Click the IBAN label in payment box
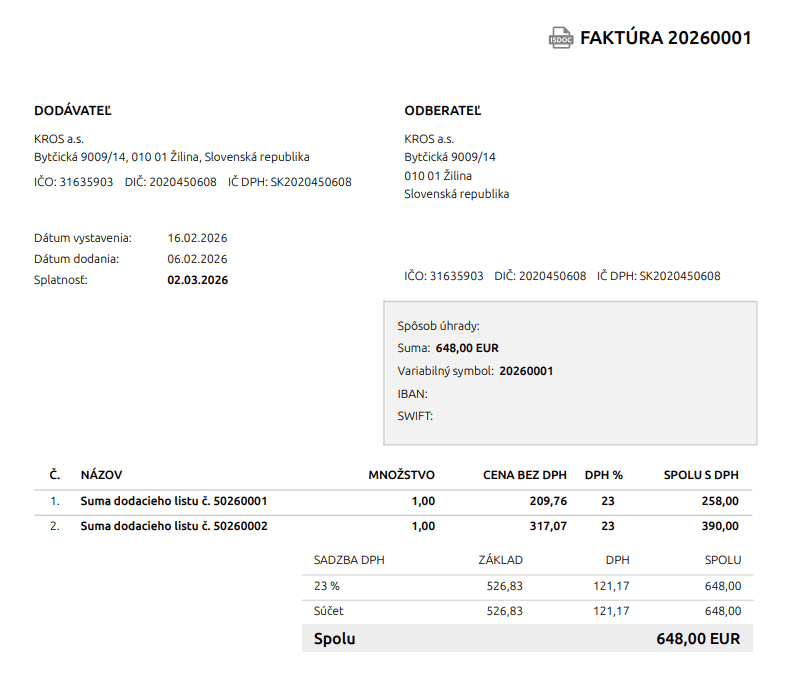 coord(412,394)
